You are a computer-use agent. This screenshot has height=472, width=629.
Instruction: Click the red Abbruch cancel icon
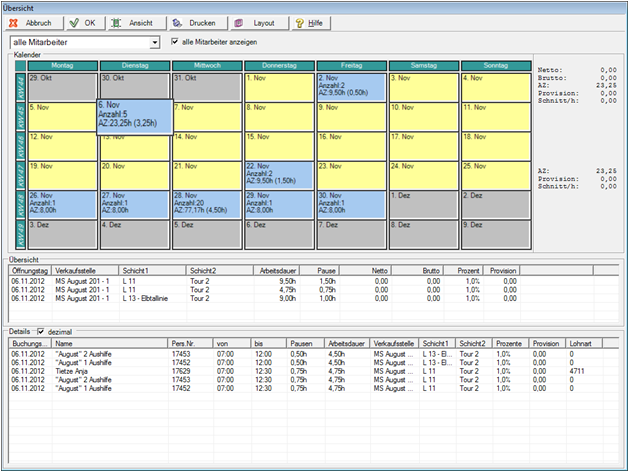click(13, 23)
